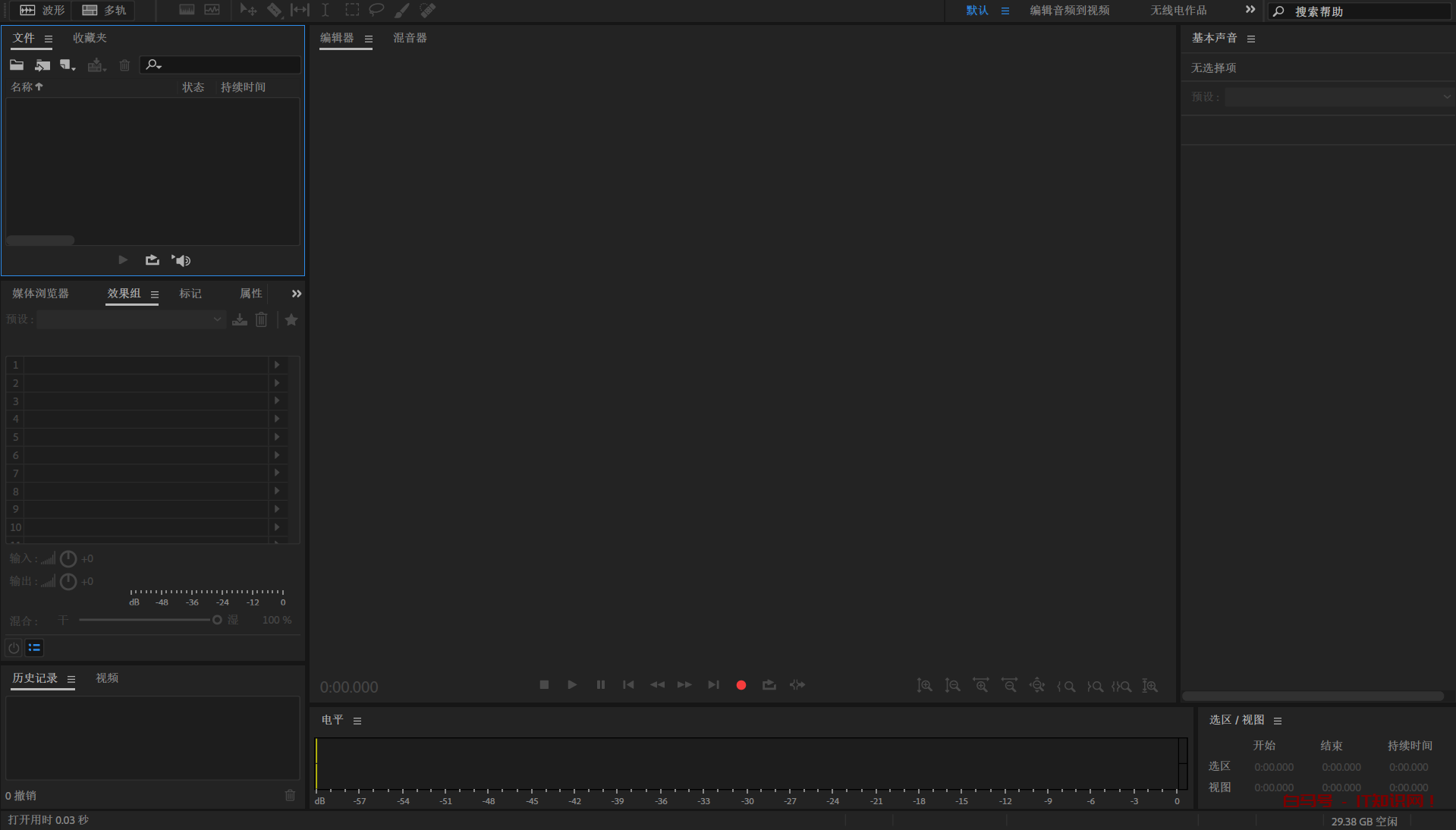The height and width of the screenshot is (830, 1456).
Task: Click the open file folder icon
Action: pyautogui.click(x=17, y=65)
